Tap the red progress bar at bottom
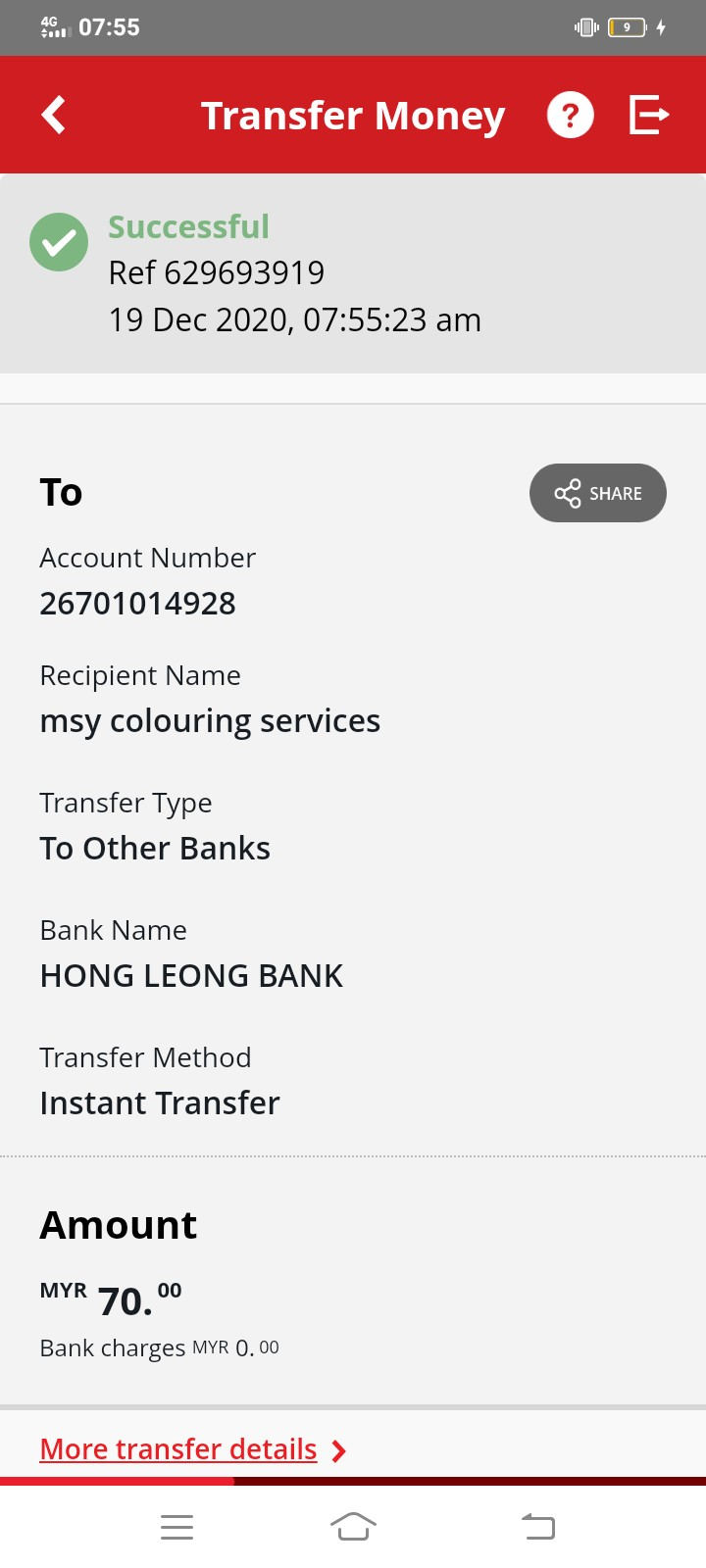Image resolution: width=706 pixels, height=1568 pixels. click(x=118, y=1481)
